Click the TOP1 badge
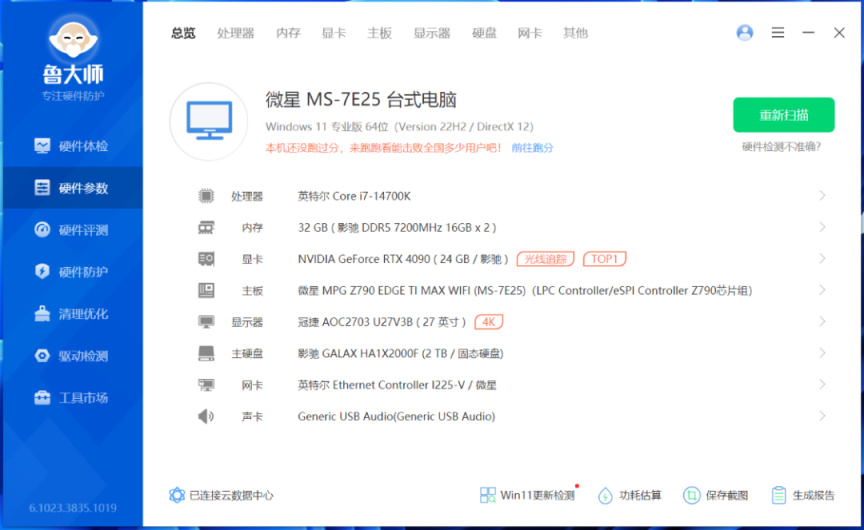The width and height of the screenshot is (864, 530). [x=604, y=258]
